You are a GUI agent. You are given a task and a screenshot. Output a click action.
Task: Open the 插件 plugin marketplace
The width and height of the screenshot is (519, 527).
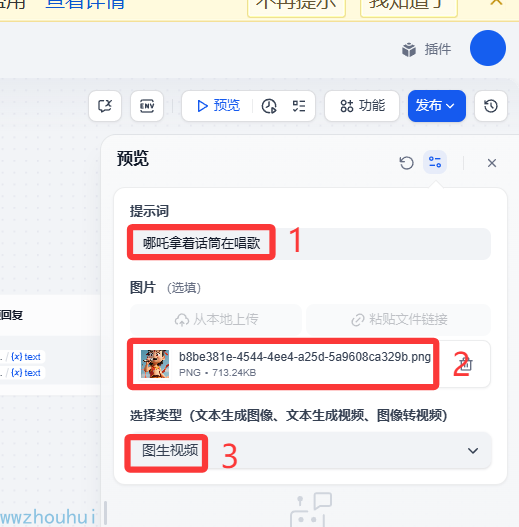426,49
